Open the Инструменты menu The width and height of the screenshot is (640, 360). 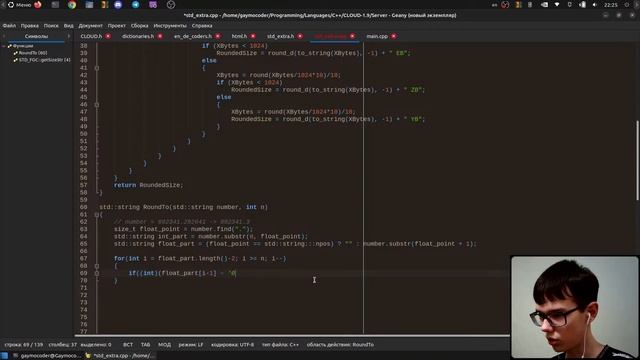coord(170,25)
